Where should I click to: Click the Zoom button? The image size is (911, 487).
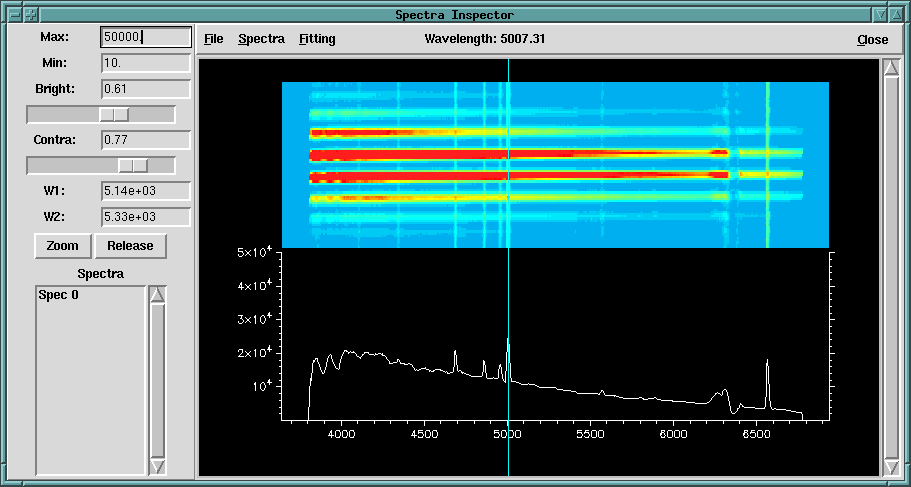point(63,246)
